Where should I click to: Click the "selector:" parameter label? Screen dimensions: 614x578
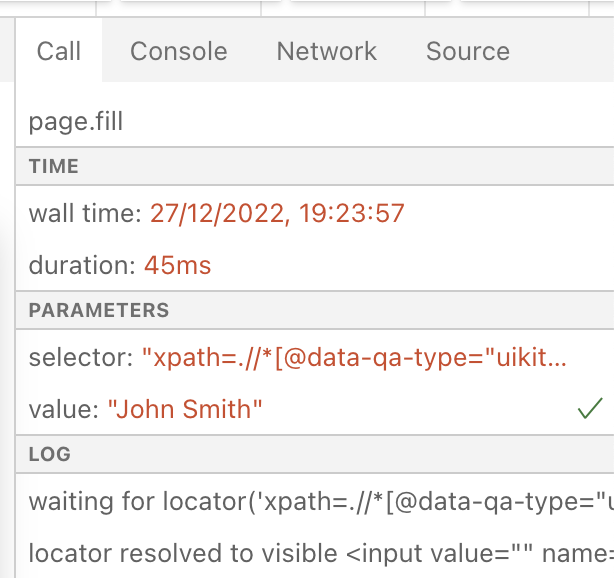click(81, 358)
